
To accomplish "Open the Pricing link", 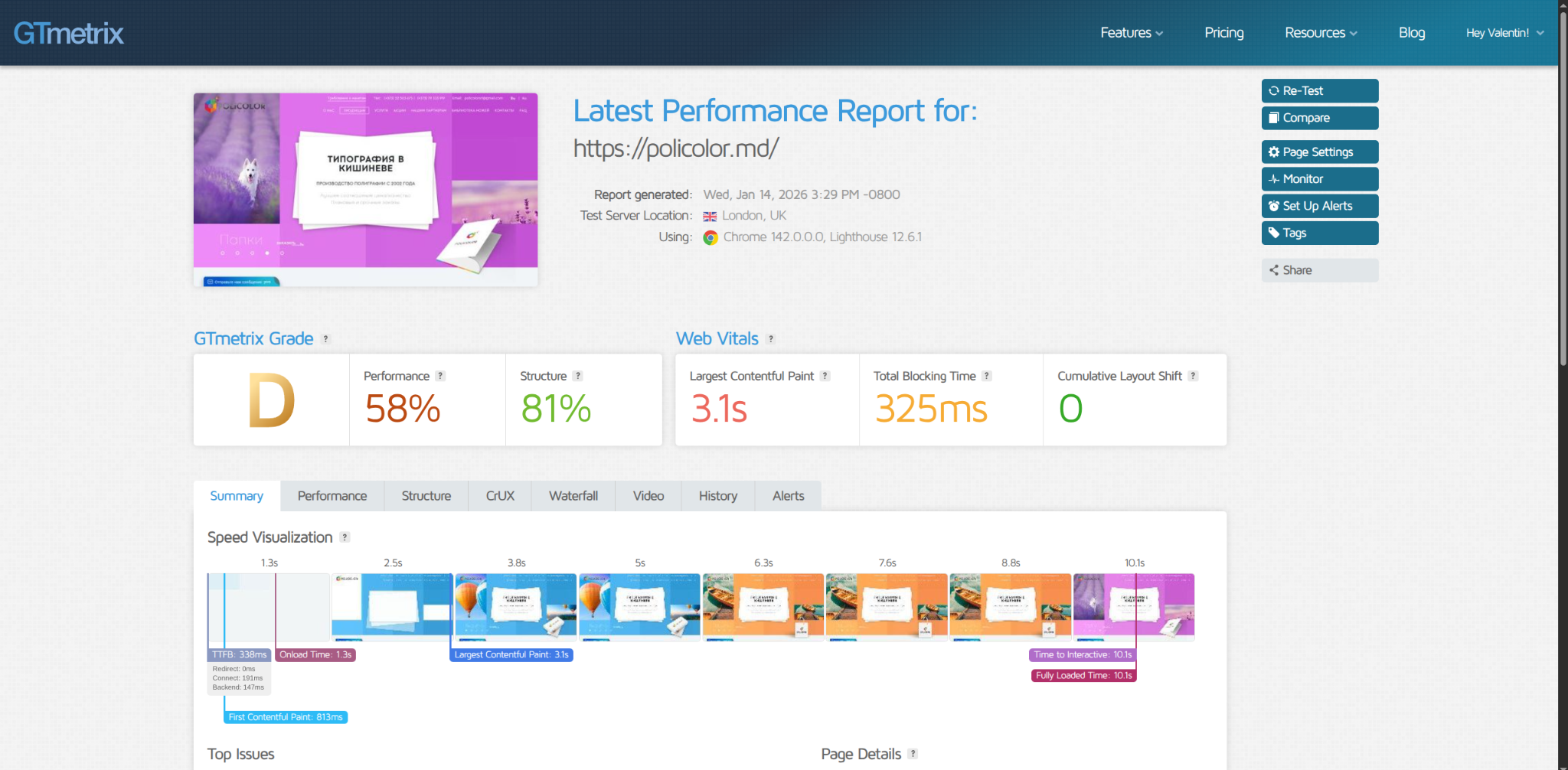I will click(x=1223, y=33).
